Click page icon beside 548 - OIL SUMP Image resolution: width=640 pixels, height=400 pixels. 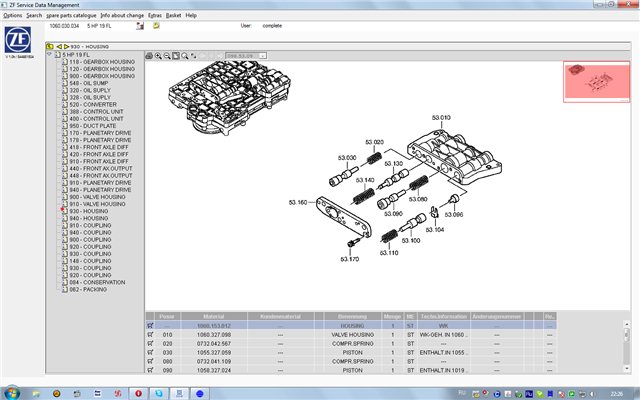point(65,83)
